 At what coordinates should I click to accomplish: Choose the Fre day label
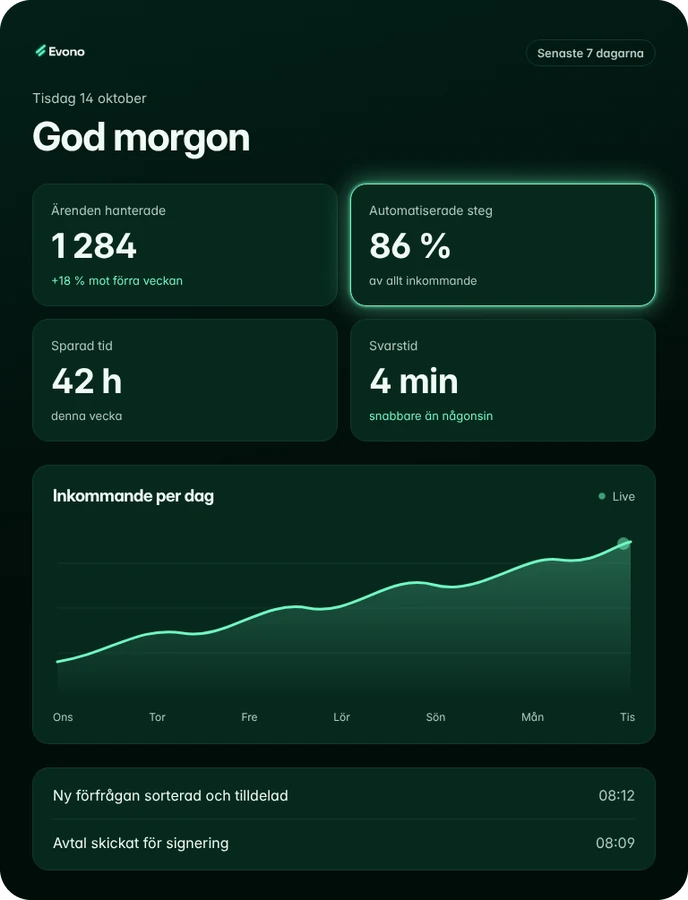(249, 717)
